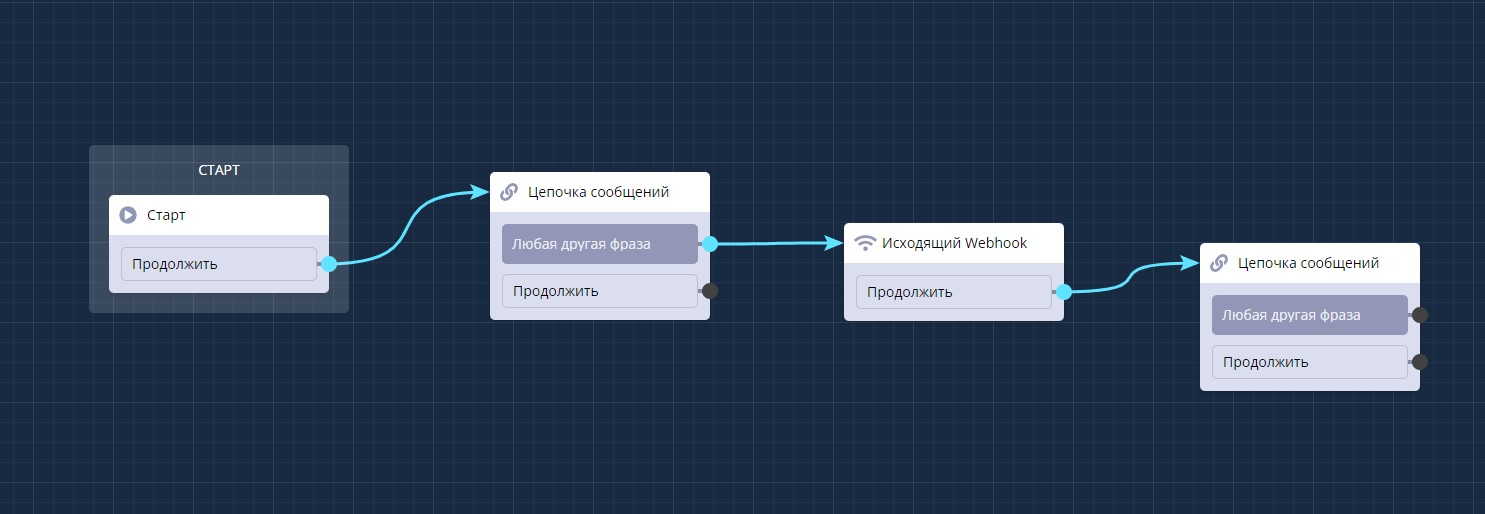The image size is (1485, 514).
Task: Click the dark connector of Продолжить in the last chain node
Action: click(x=1419, y=362)
